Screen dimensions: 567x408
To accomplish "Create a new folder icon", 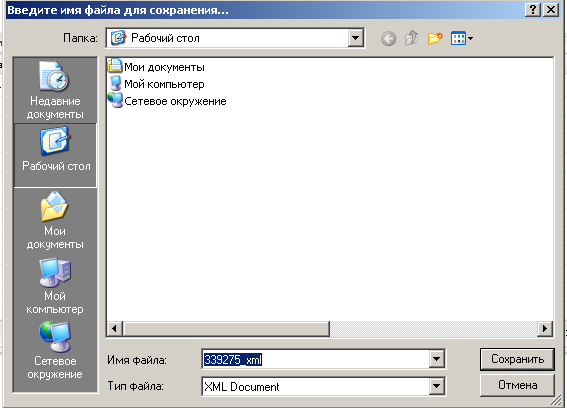I will pos(435,38).
